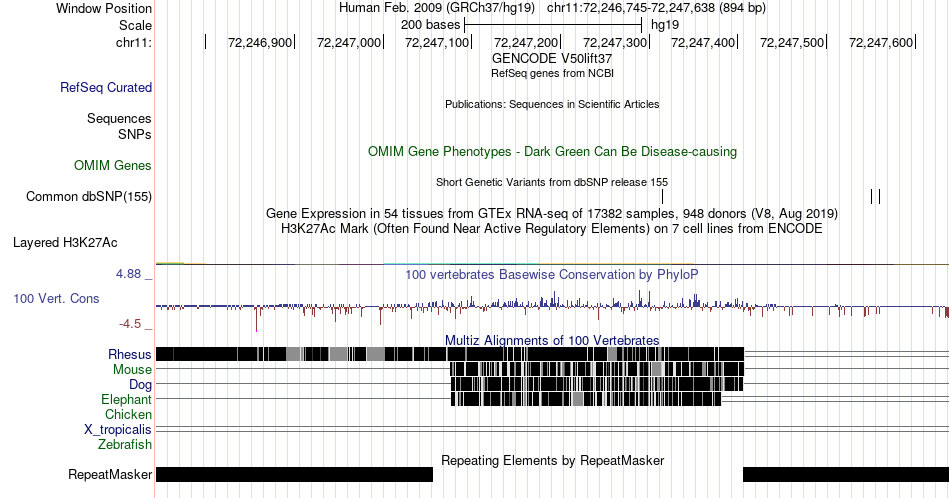Image resolution: width=950 pixels, height=498 pixels.
Task: Click the Human Feb. 2009 (GRCh37/hg19) assembly text
Action: coord(437,8)
